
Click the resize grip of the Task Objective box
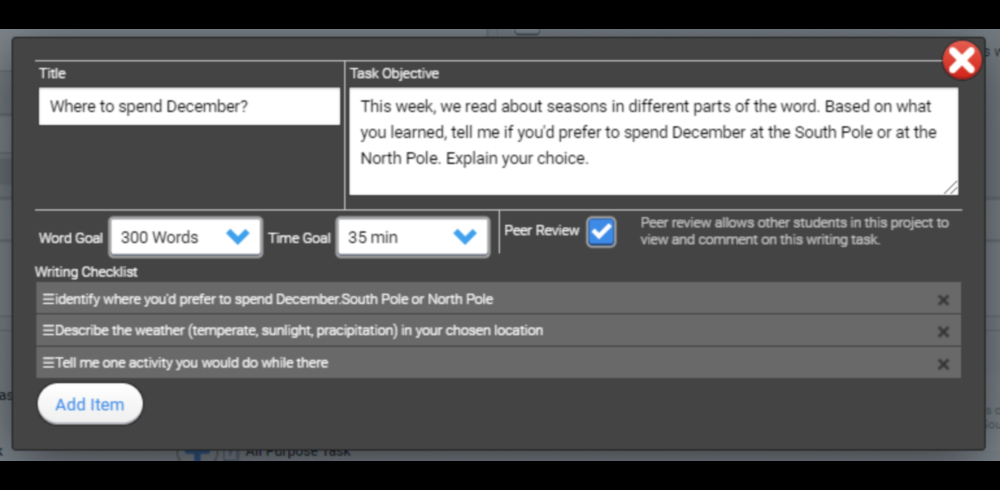[x=951, y=188]
